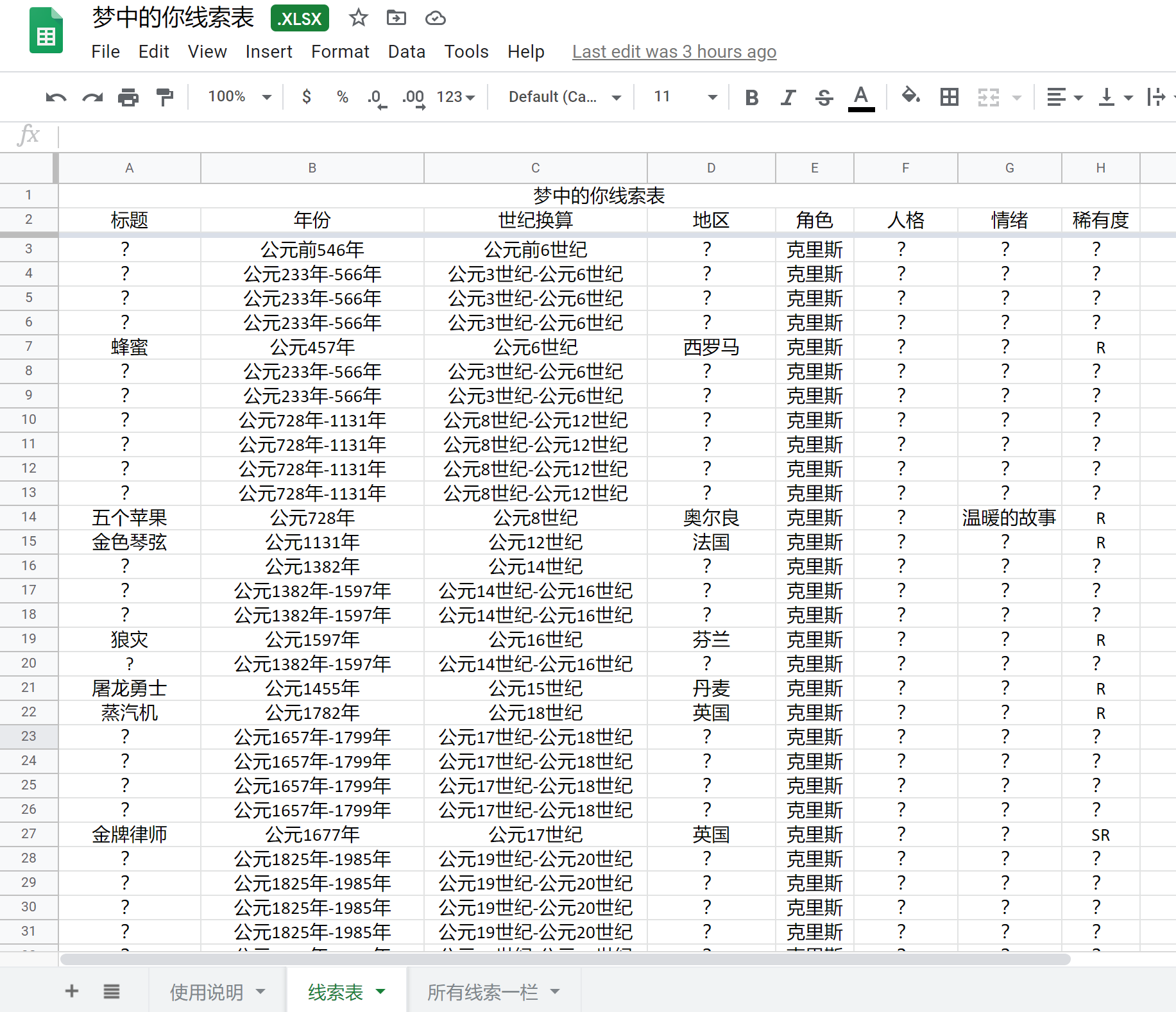Select the cell 蜂蜜

(130, 347)
